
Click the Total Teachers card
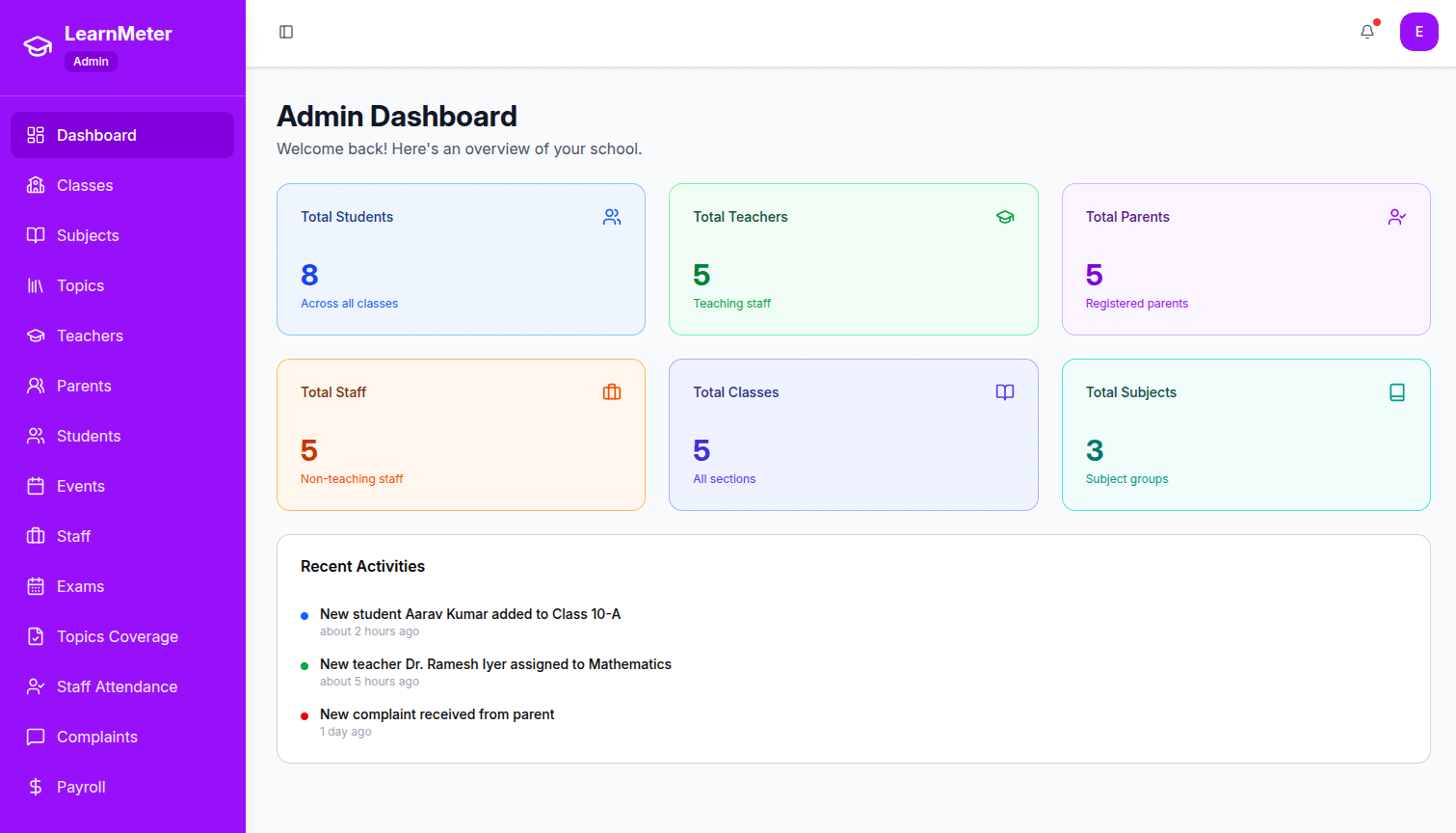pos(853,258)
